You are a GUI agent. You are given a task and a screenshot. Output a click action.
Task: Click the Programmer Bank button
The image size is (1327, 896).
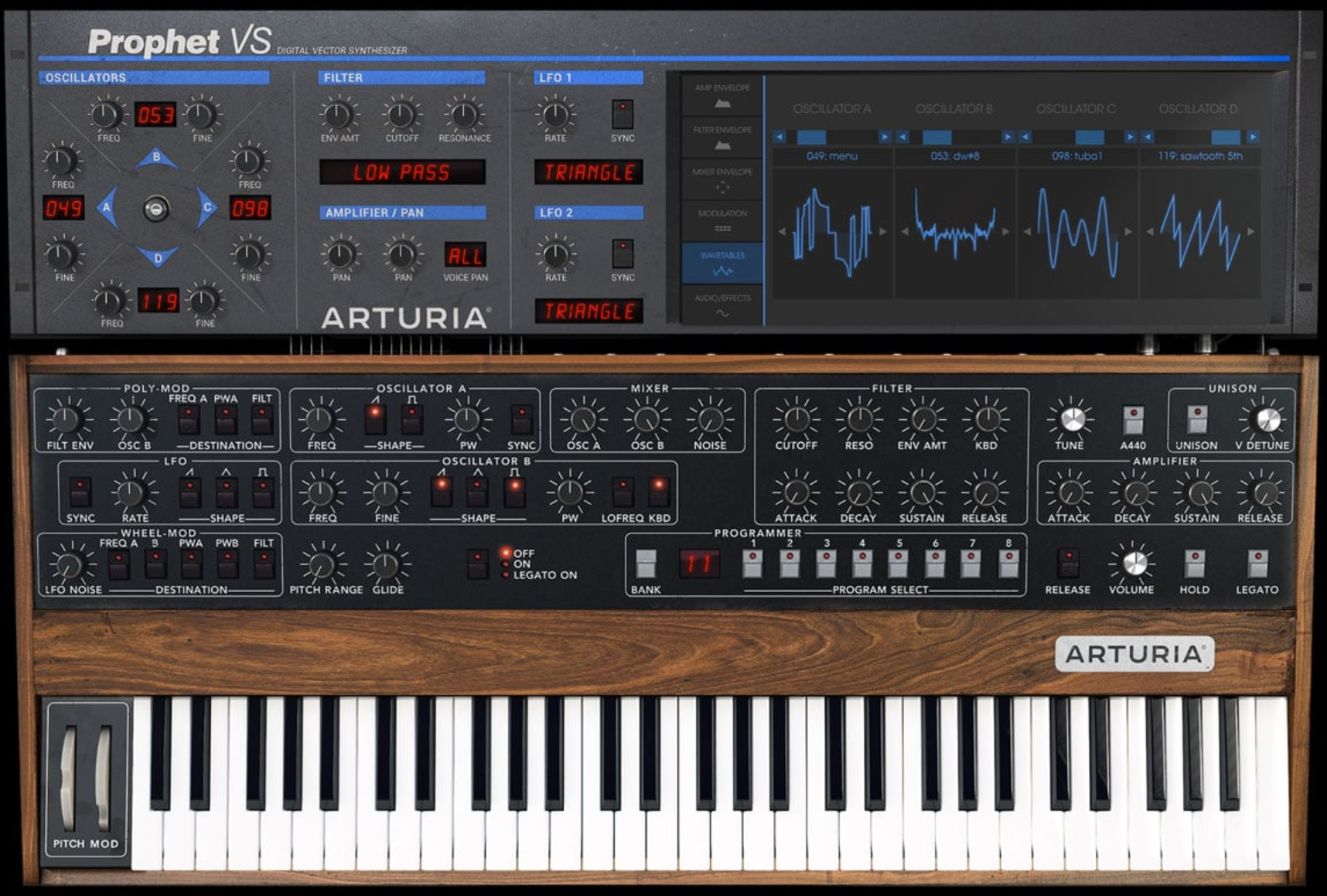pyautogui.click(x=646, y=564)
